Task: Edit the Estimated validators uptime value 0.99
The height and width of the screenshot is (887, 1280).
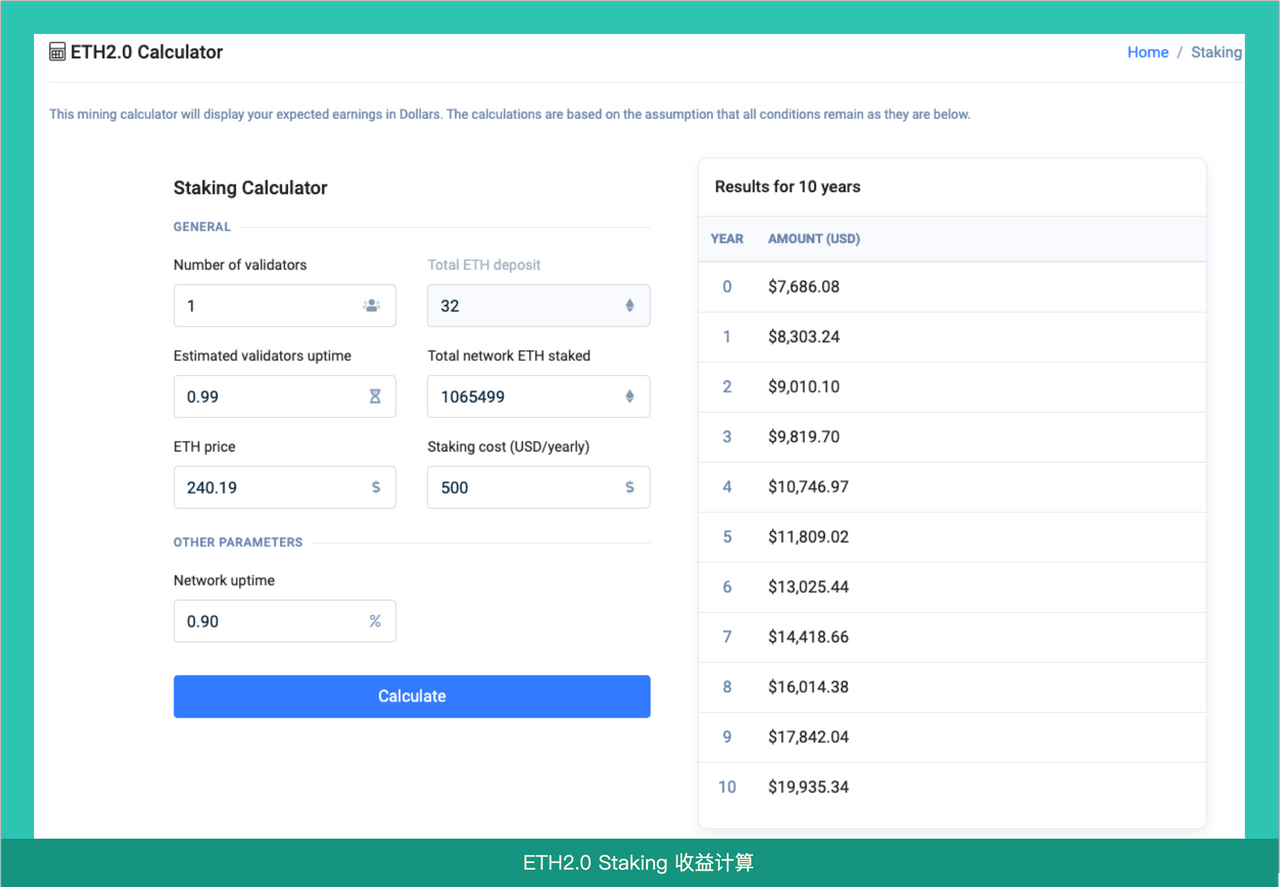Action: (x=285, y=397)
